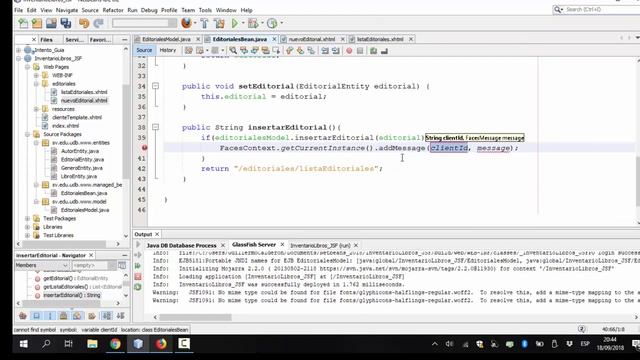
Task: Click the Open Project toolbar icon
Action: click(51, 23)
